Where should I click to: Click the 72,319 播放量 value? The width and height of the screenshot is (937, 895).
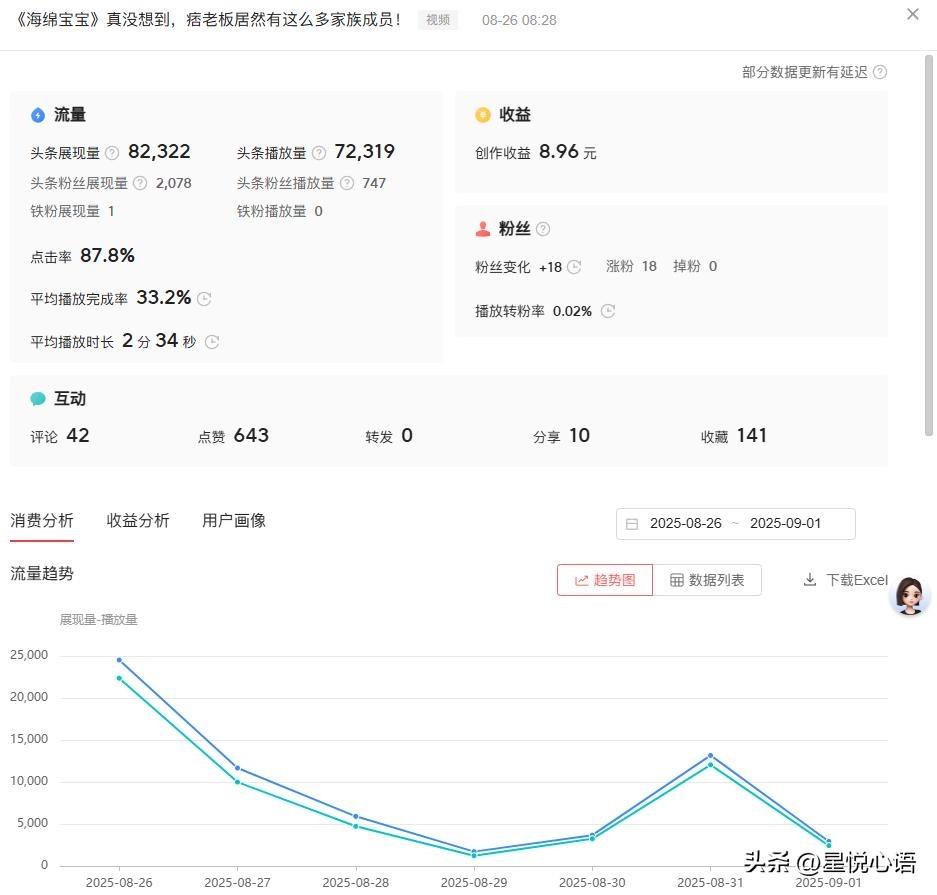point(365,152)
